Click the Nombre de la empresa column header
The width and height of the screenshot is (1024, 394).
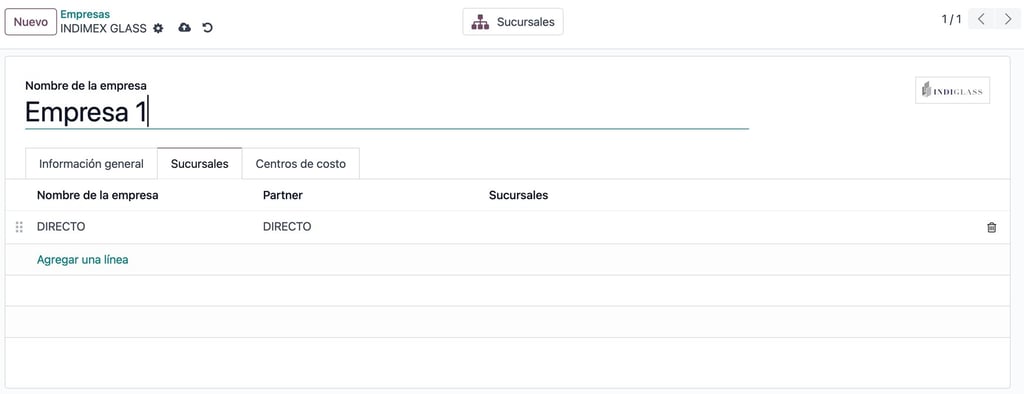[97, 195]
